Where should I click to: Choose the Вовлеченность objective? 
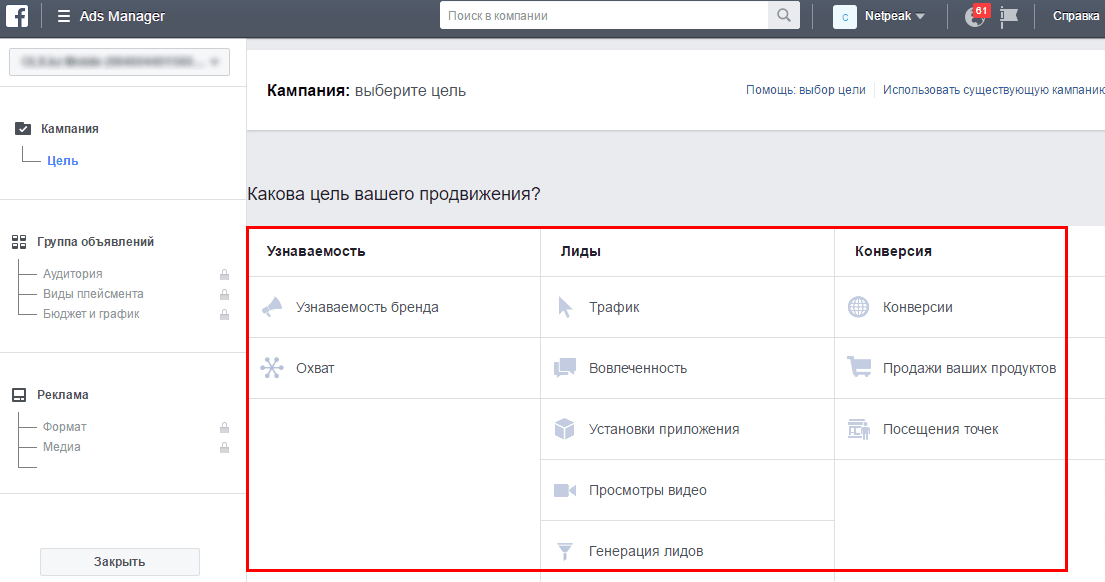[638, 368]
